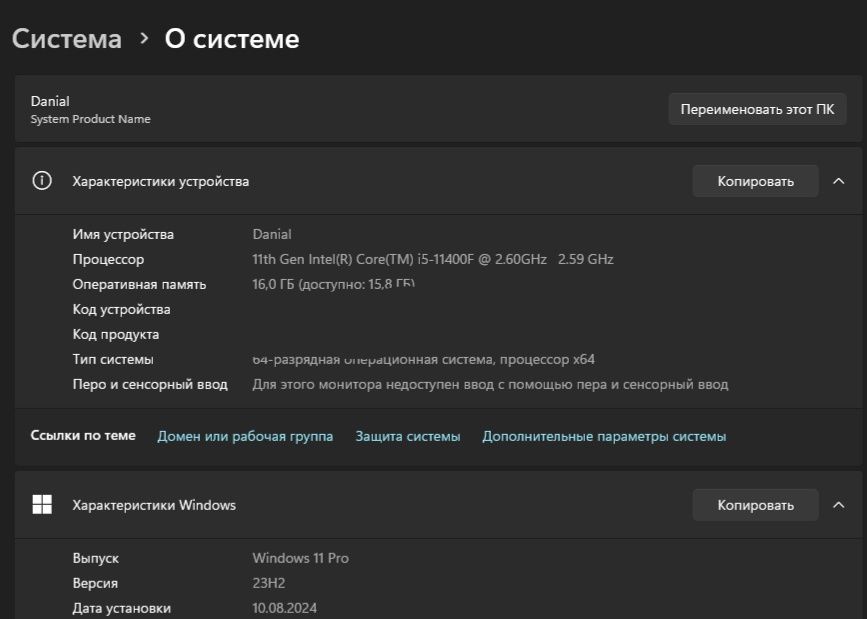The height and width of the screenshot is (619, 867).
Task: Click the Версия label
Action: 95,583
